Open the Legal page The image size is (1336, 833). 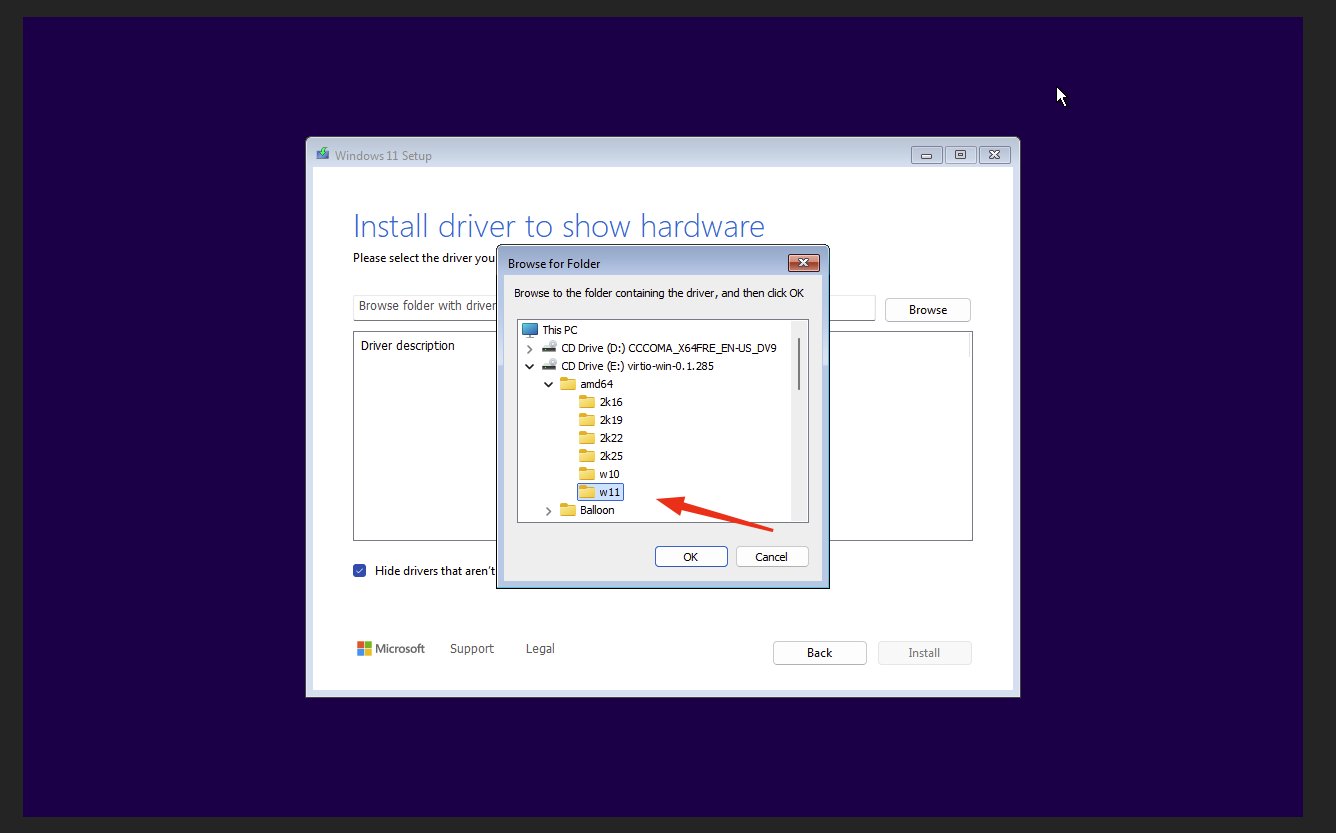(x=539, y=648)
